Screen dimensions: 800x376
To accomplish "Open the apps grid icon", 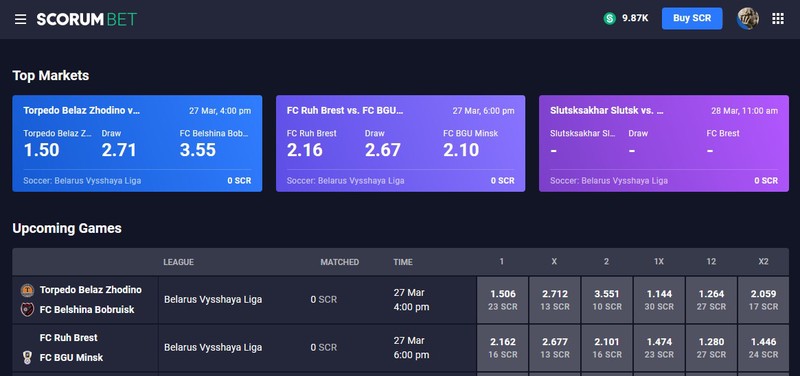I will coord(778,19).
